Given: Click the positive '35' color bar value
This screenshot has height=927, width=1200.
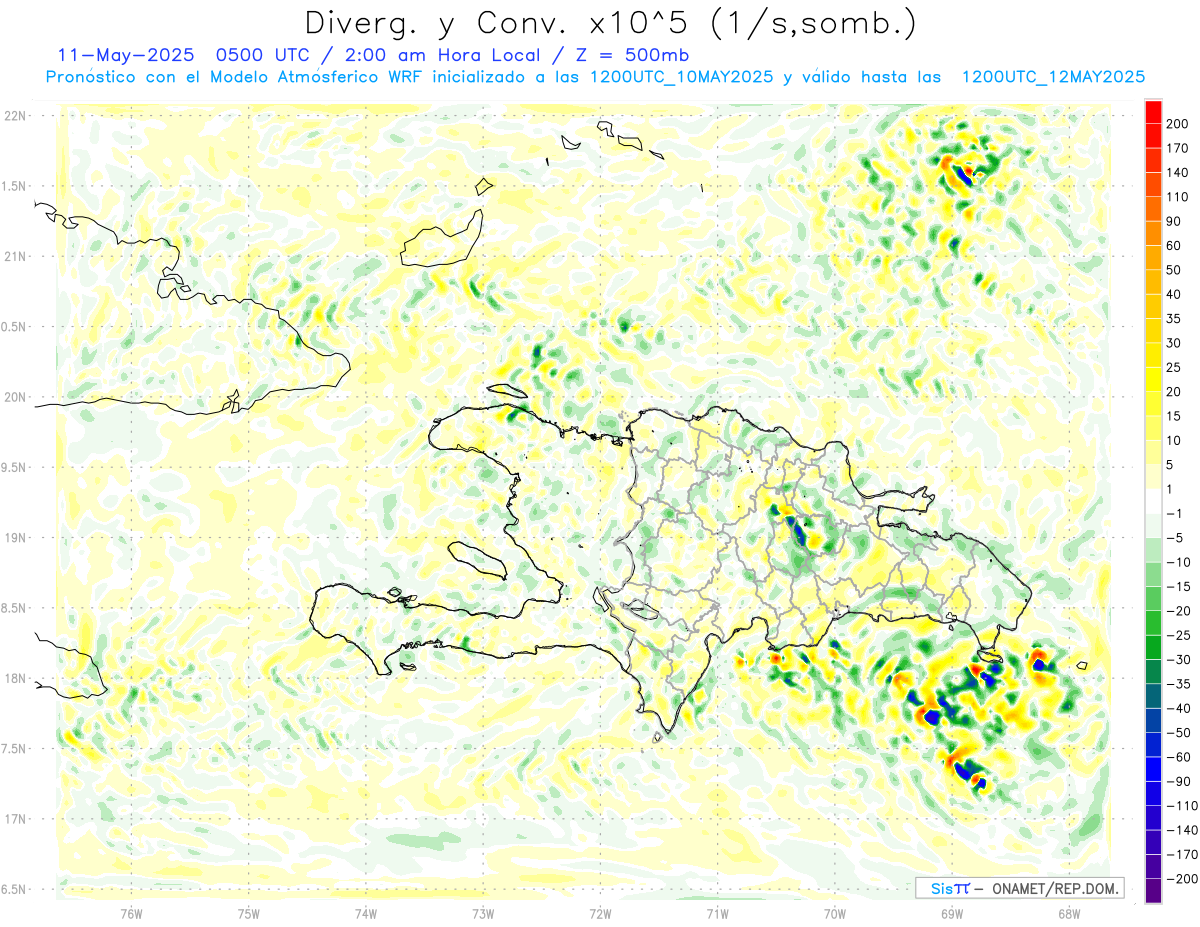Looking at the screenshot, I should click(1174, 319).
